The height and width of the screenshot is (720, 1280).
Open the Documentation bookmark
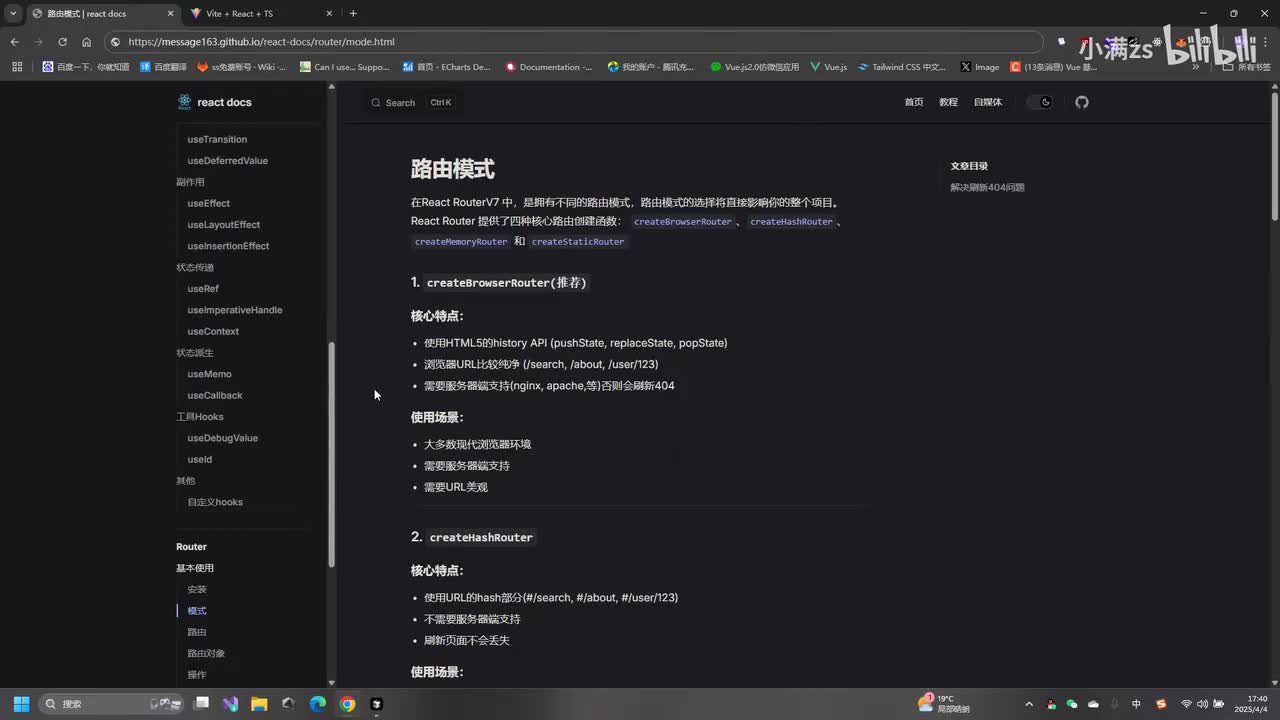(x=549, y=67)
